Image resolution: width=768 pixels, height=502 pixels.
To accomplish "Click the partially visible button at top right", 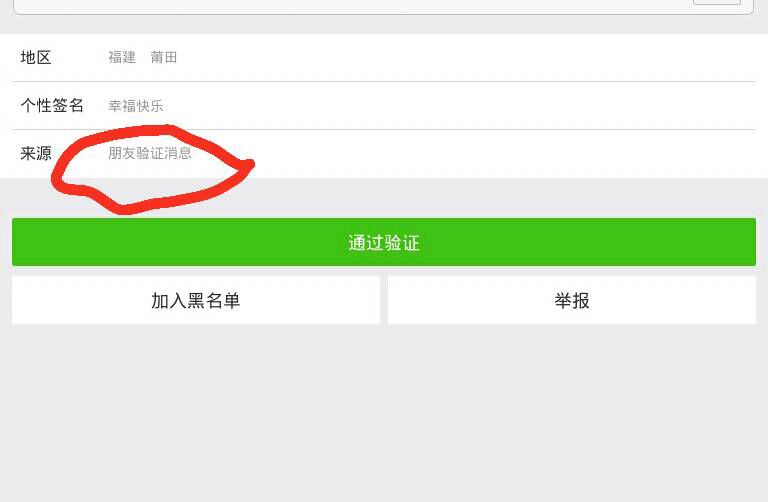I will pyautogui.click(x=717, y=2).
